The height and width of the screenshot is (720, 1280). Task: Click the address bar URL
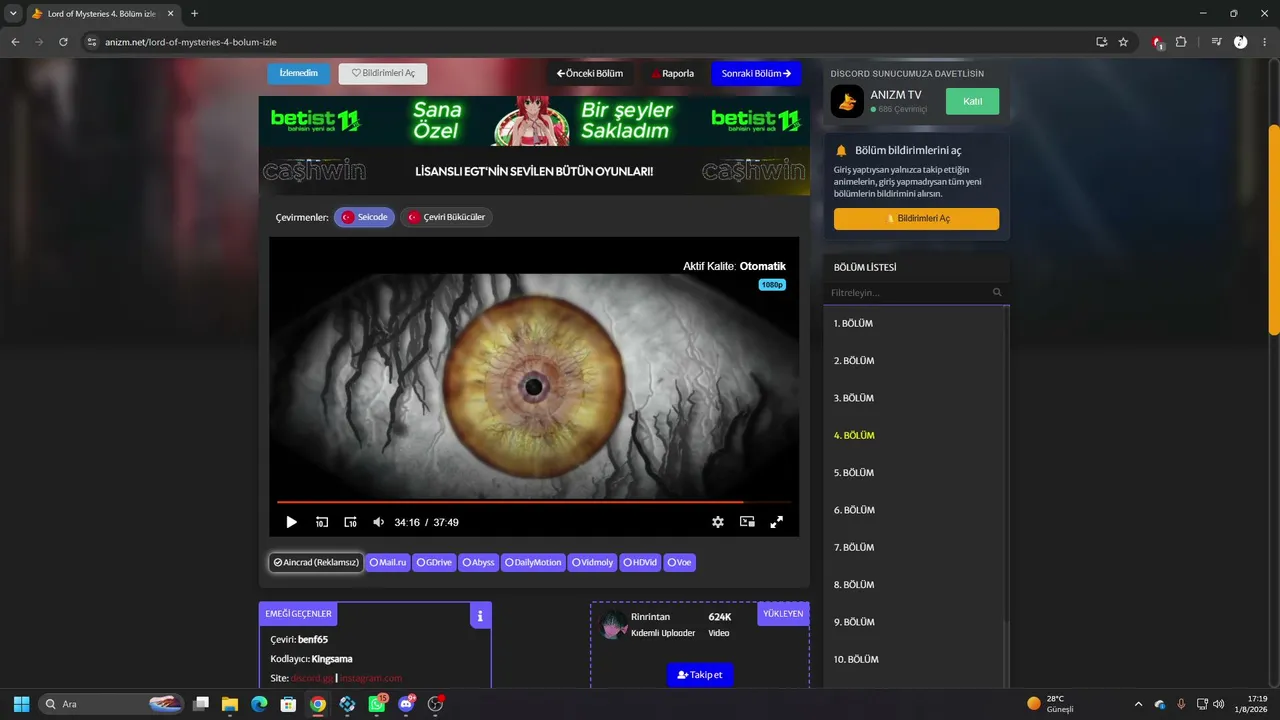[x=191, y=42]
